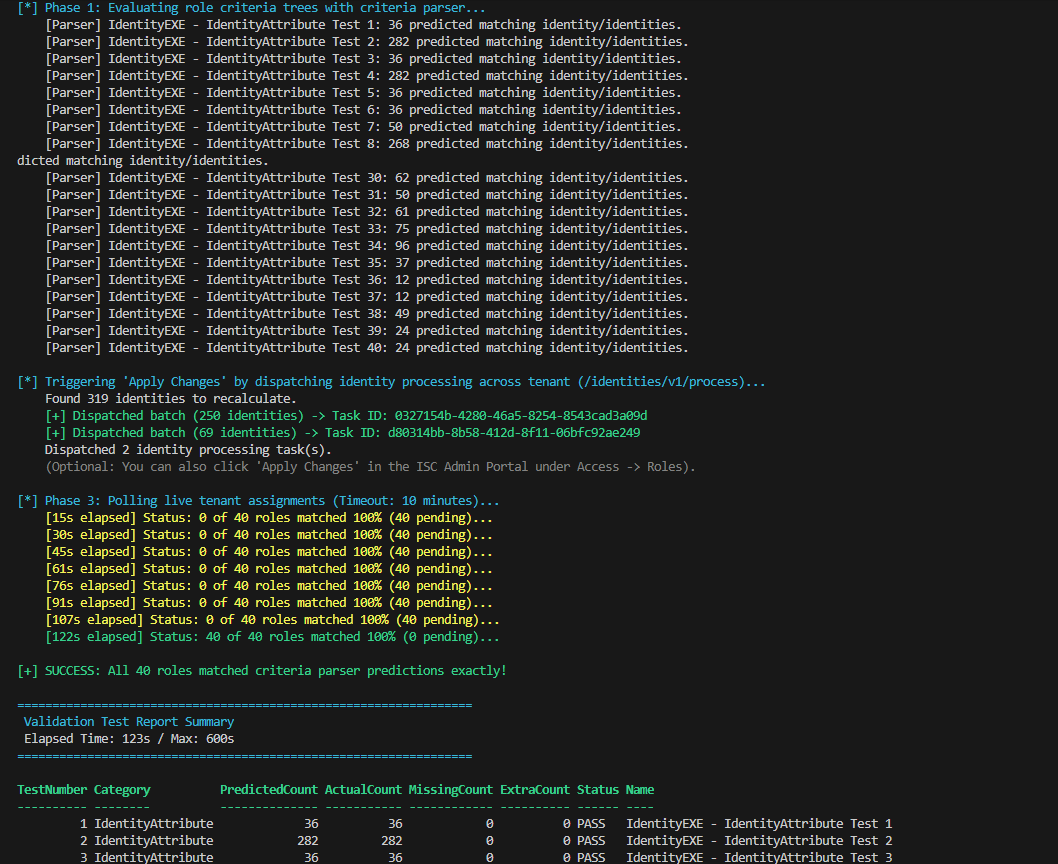Click the Status column header in report table
Viewport: 1058px width, 864px height.
point(598,790)
